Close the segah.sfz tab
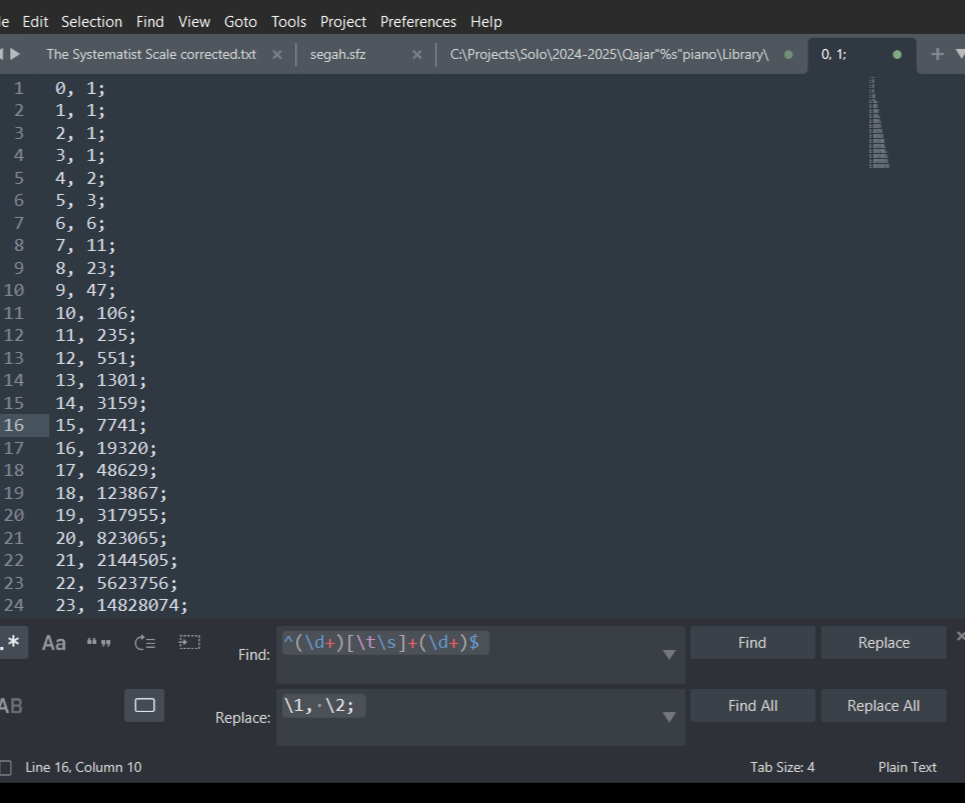 (417, 54)
